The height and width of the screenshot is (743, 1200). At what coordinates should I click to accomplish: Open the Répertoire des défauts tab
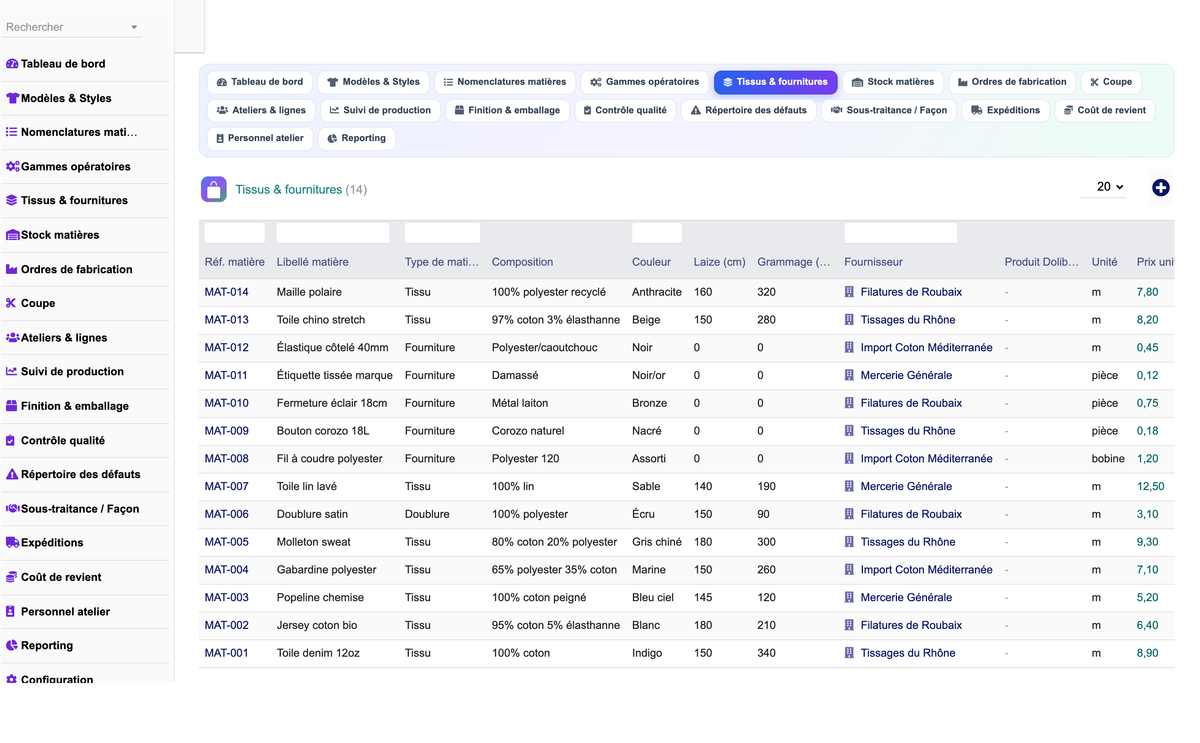pyautogui.click(x=749, y=110)
